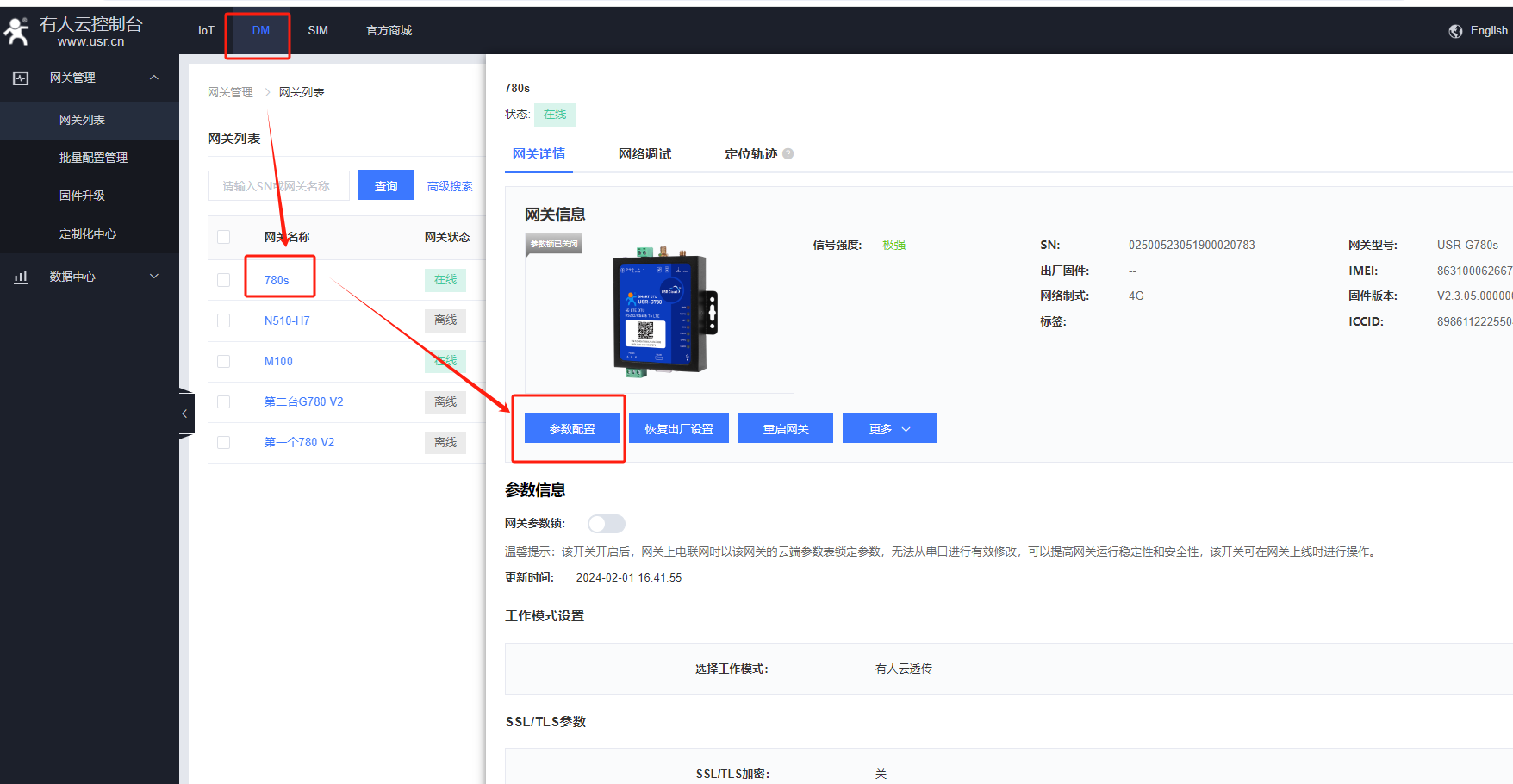Open the 更多 dropdown button

[x=889, y=428]
